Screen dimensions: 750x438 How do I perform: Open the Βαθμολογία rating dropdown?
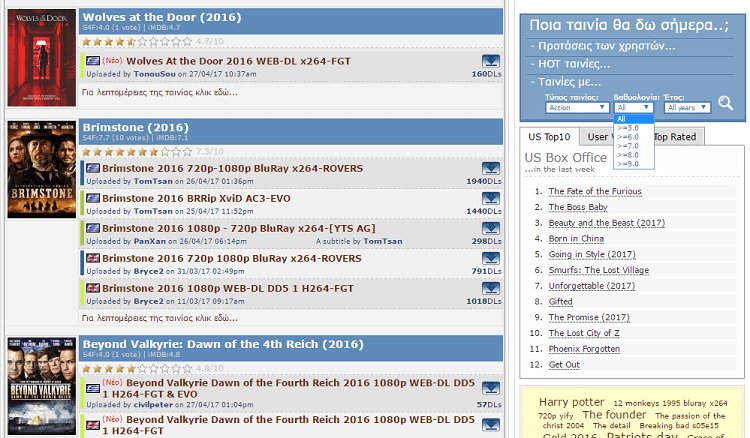pos(633,108)
